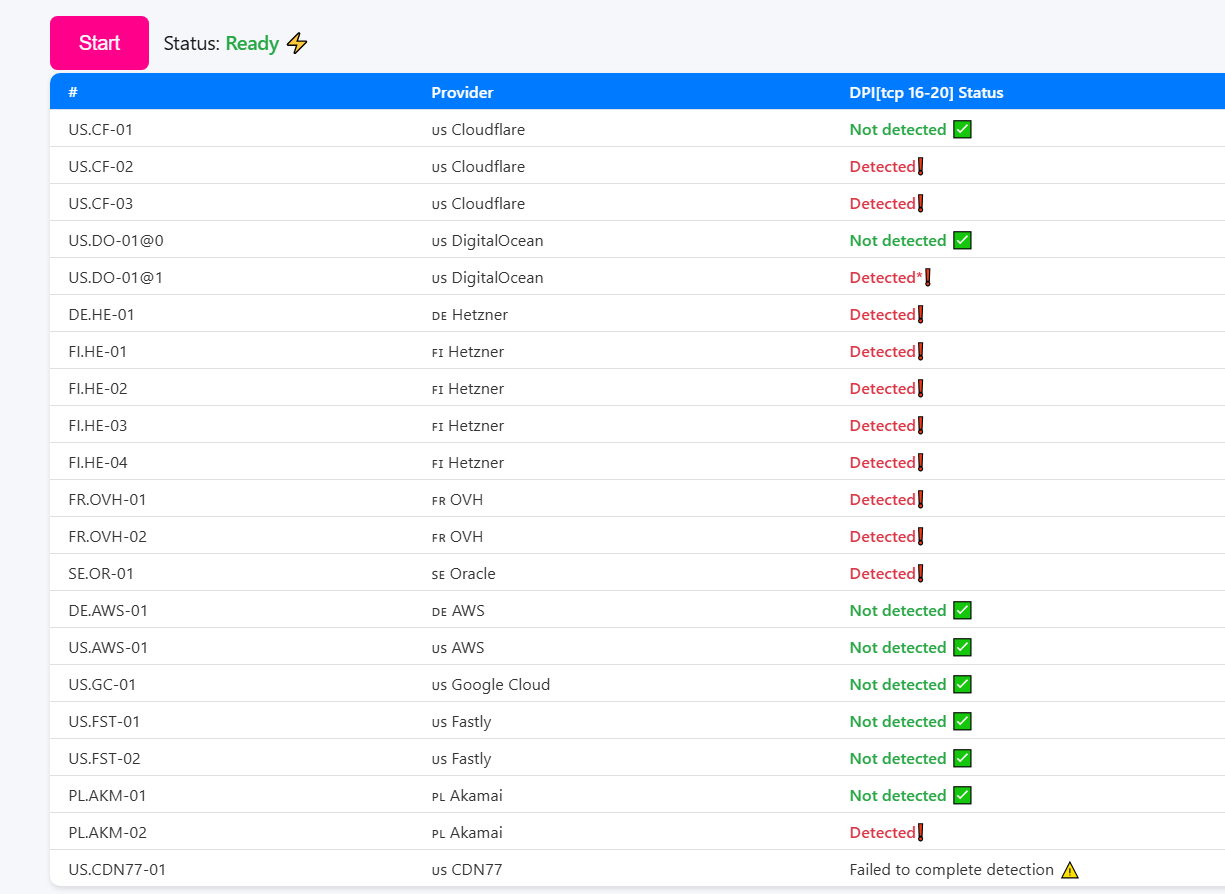This screenshot has height=894, width=1225.
Task: Click the red exclamation in FR.OVH-01 row
Action: (920, 499)
